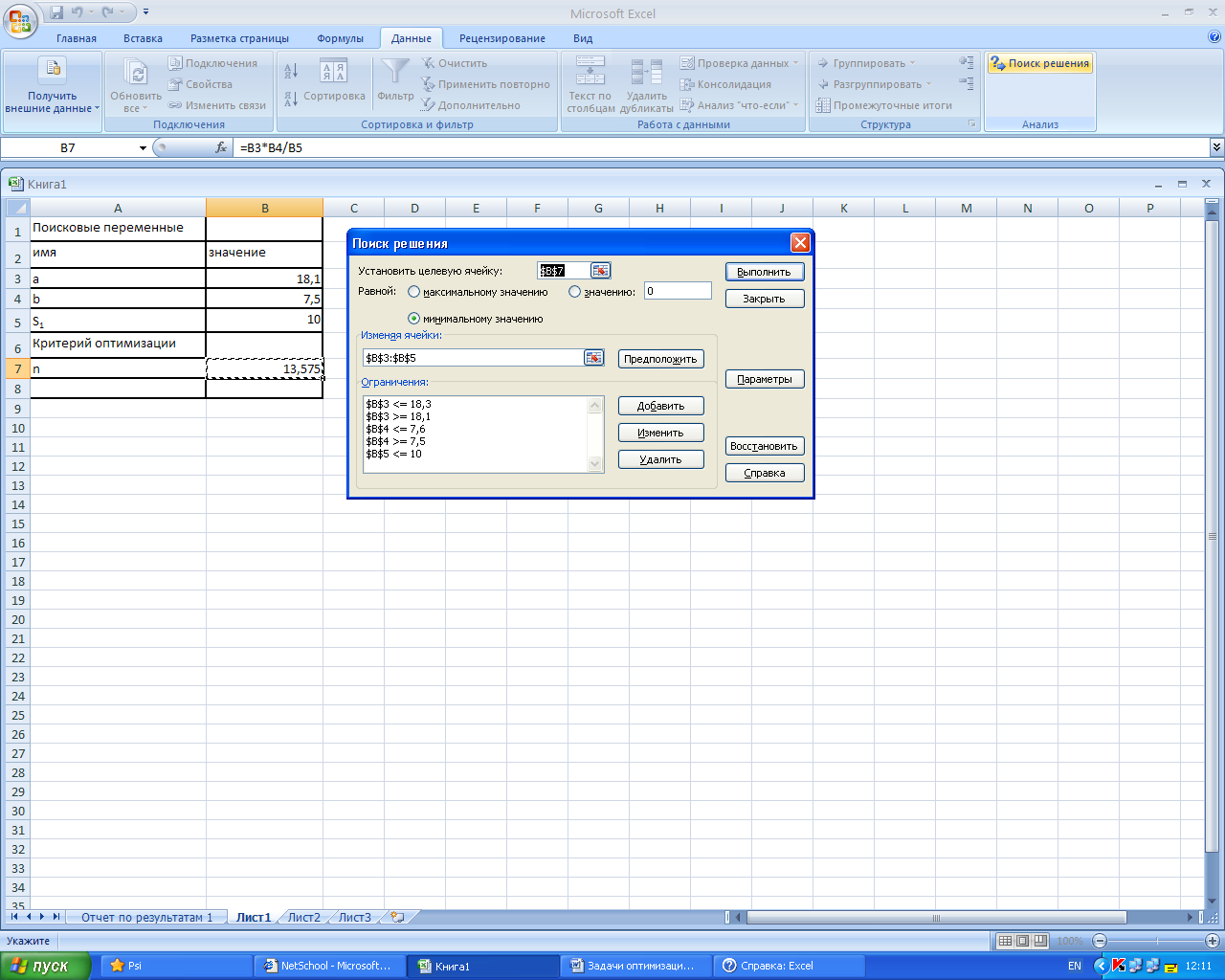Open Отчет по результатам 1 sheet tab
Image resolution: width=1225 pixels, height=980 pixels.
tap(146, 917)
